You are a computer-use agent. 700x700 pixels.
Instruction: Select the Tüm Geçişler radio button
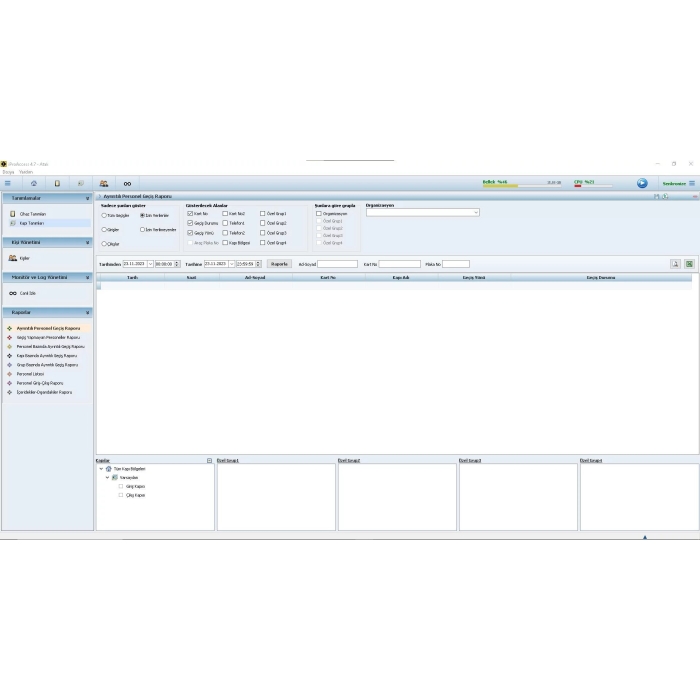coord(104,215)
